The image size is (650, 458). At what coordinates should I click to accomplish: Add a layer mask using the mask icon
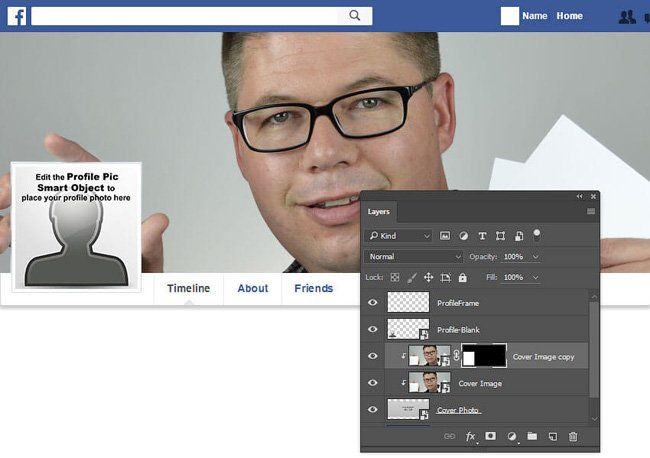[x=490, y=437]
